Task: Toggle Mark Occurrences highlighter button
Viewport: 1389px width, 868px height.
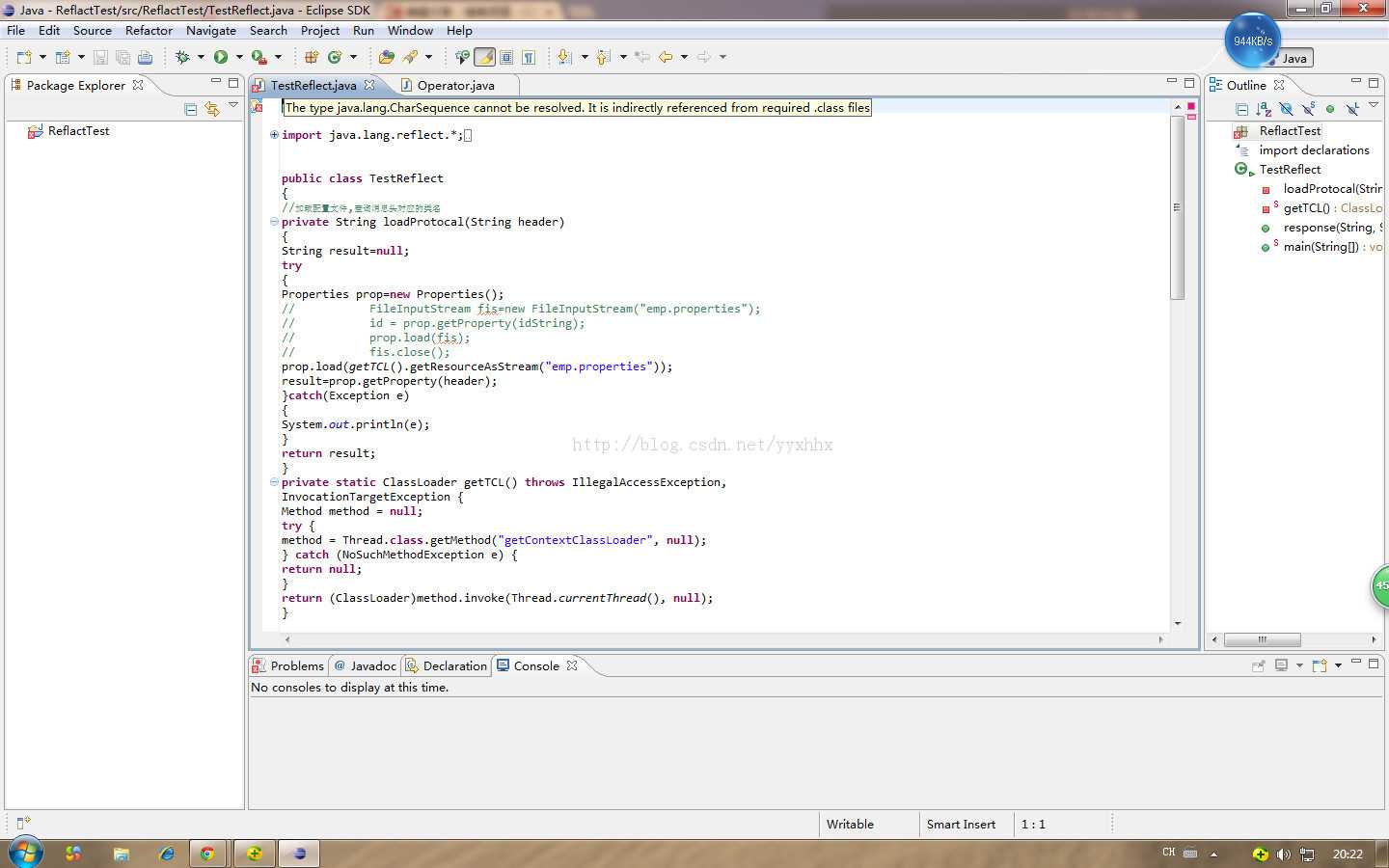Action: coord(484,57)
